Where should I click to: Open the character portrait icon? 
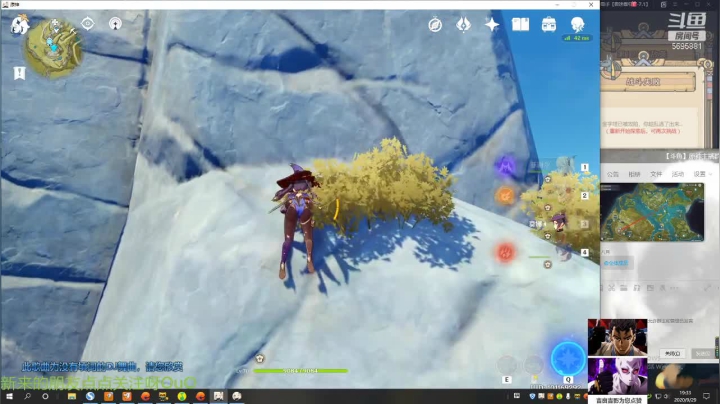point(577,24)
